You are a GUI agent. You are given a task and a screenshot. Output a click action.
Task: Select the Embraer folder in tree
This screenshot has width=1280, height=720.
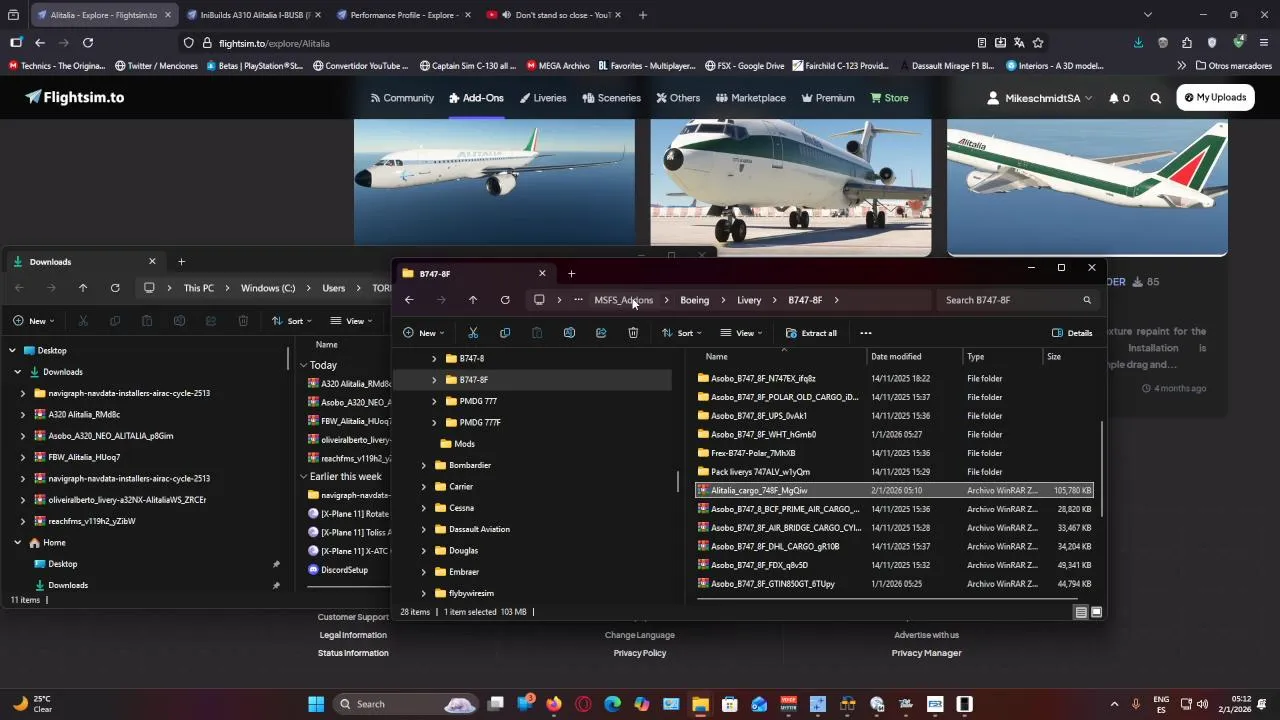coord(464,572)
